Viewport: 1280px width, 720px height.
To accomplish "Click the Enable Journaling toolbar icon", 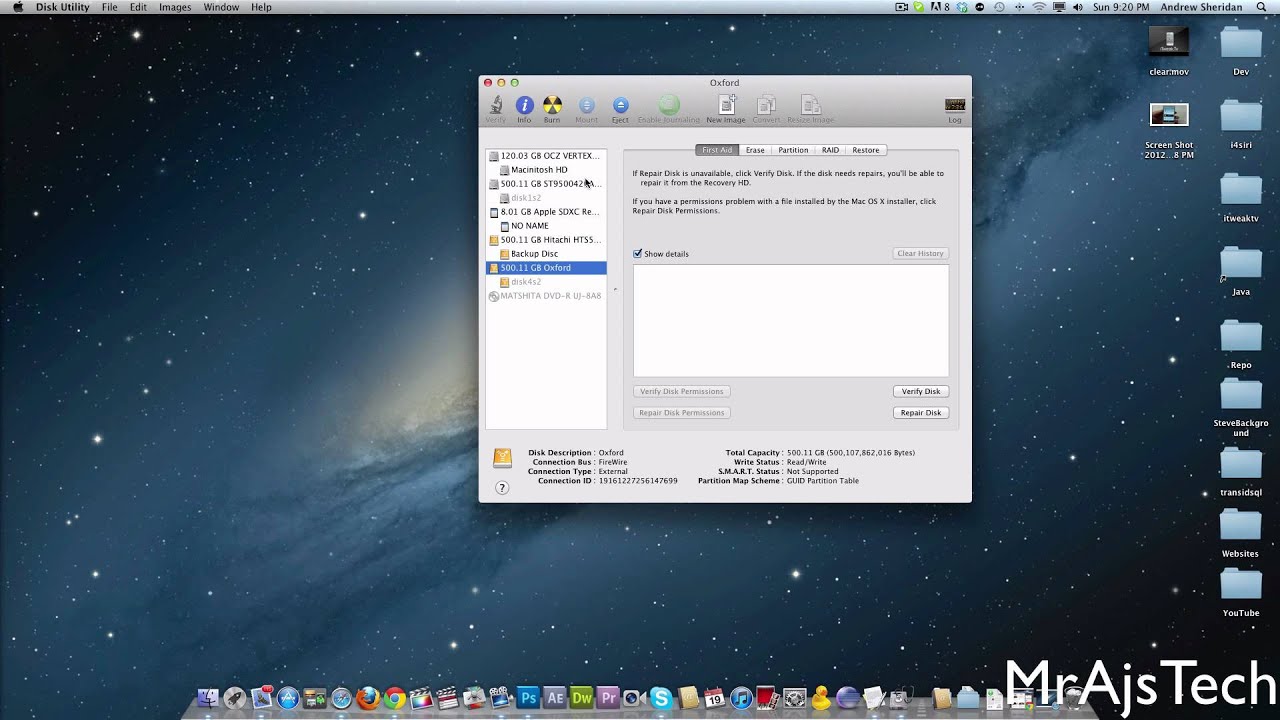I will click(669, 105).
